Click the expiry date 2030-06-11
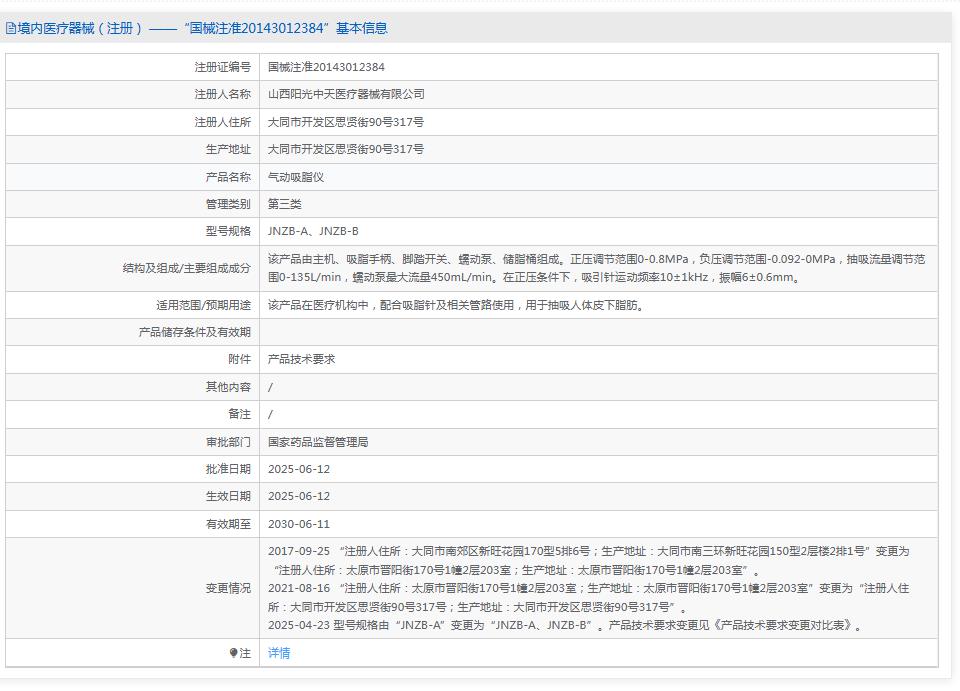 297,523
